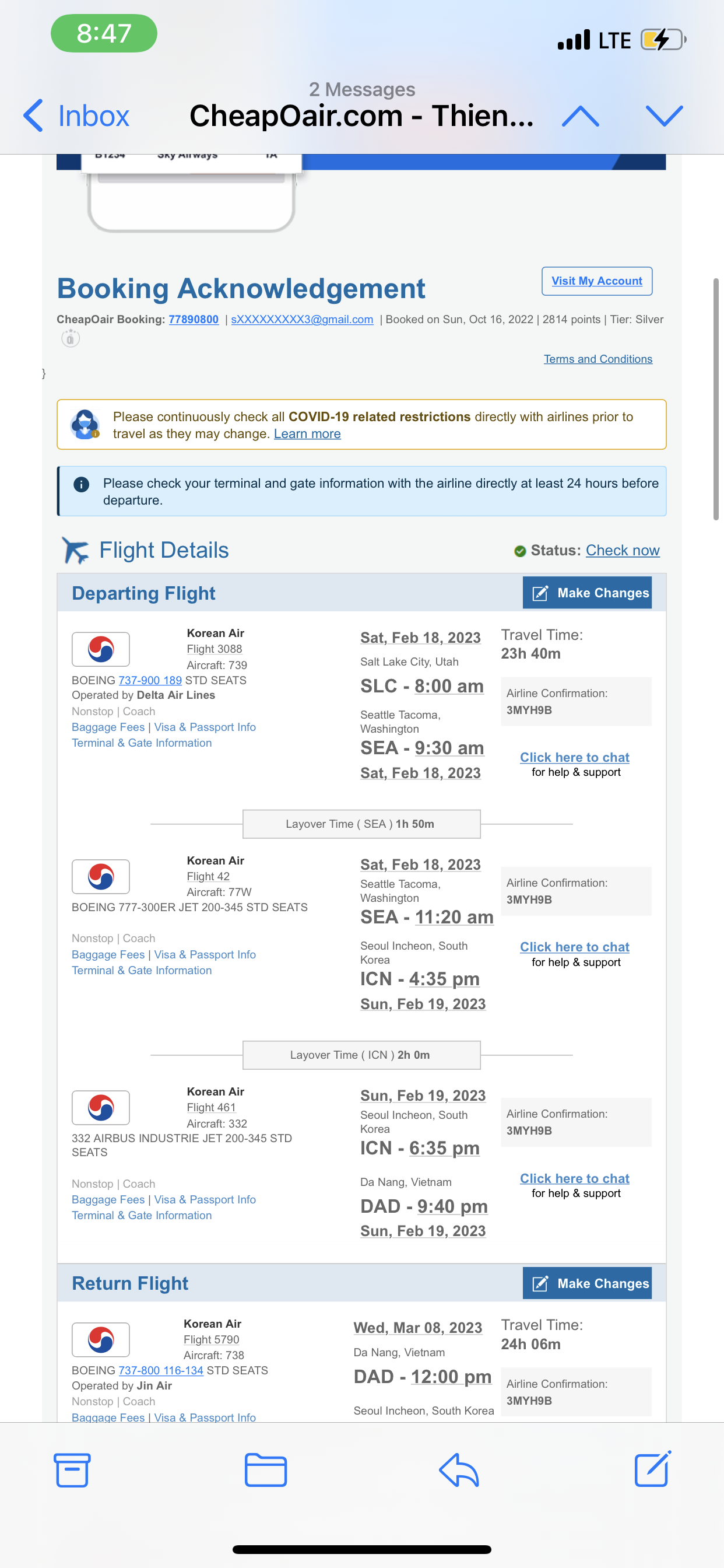
Task: Tap the move-to-folder icon
Action: [x=265, y=1469]
